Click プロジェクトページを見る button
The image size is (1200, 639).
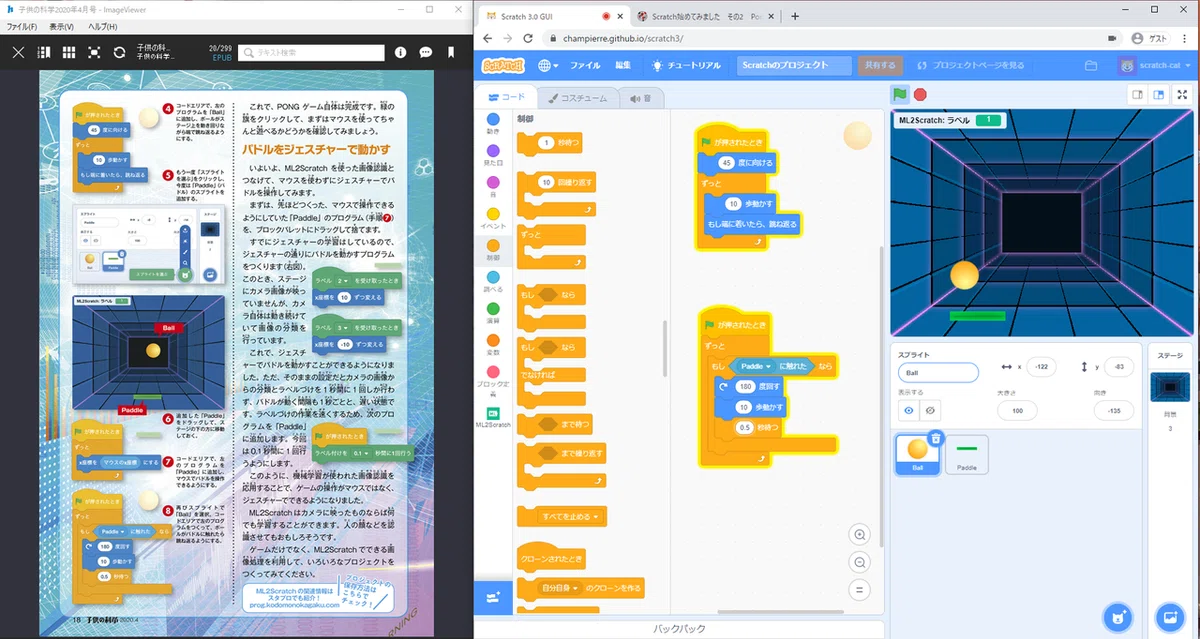(972, 65)
